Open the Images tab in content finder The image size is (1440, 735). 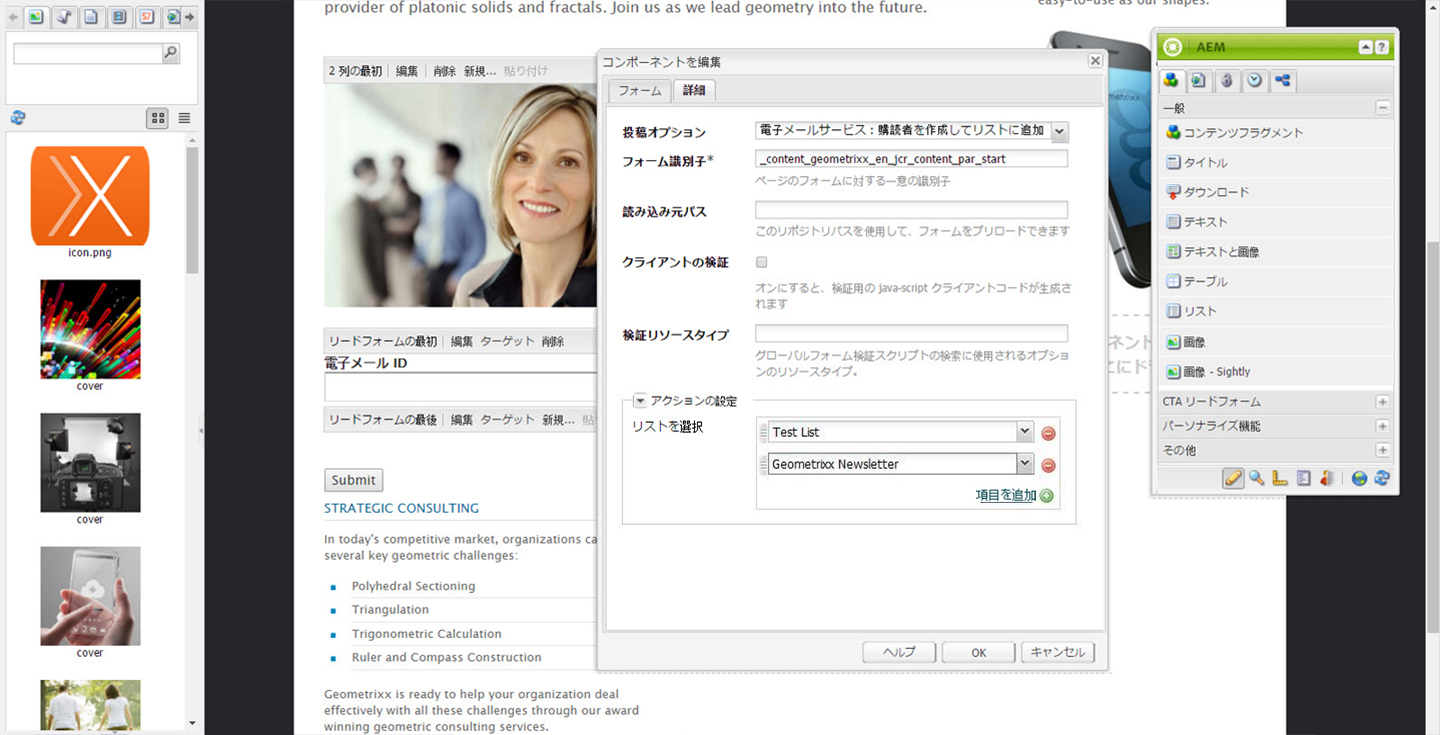[x=36, y=17]
